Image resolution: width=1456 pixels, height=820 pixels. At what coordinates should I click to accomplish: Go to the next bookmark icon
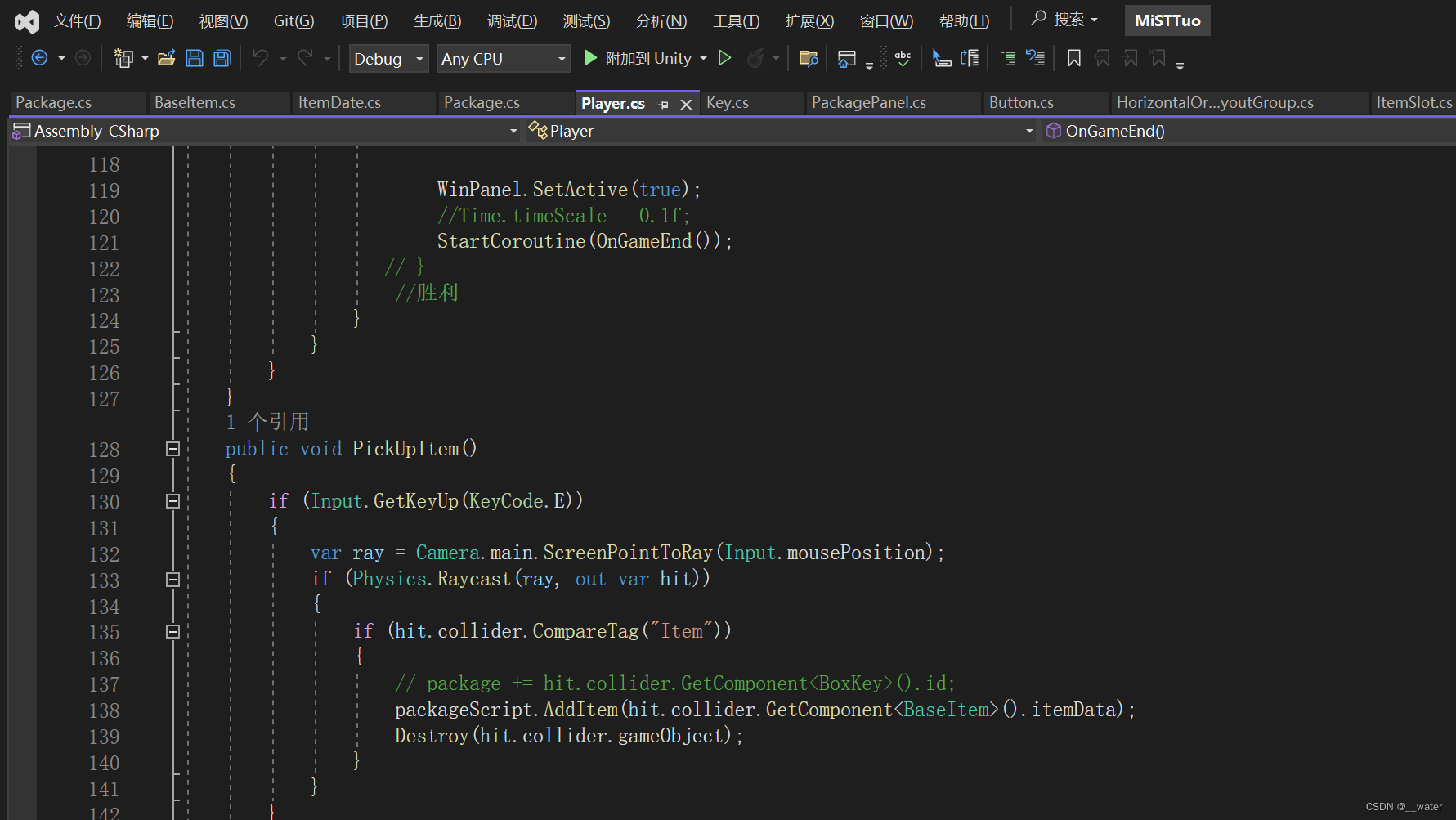(x=1130, y=58)
